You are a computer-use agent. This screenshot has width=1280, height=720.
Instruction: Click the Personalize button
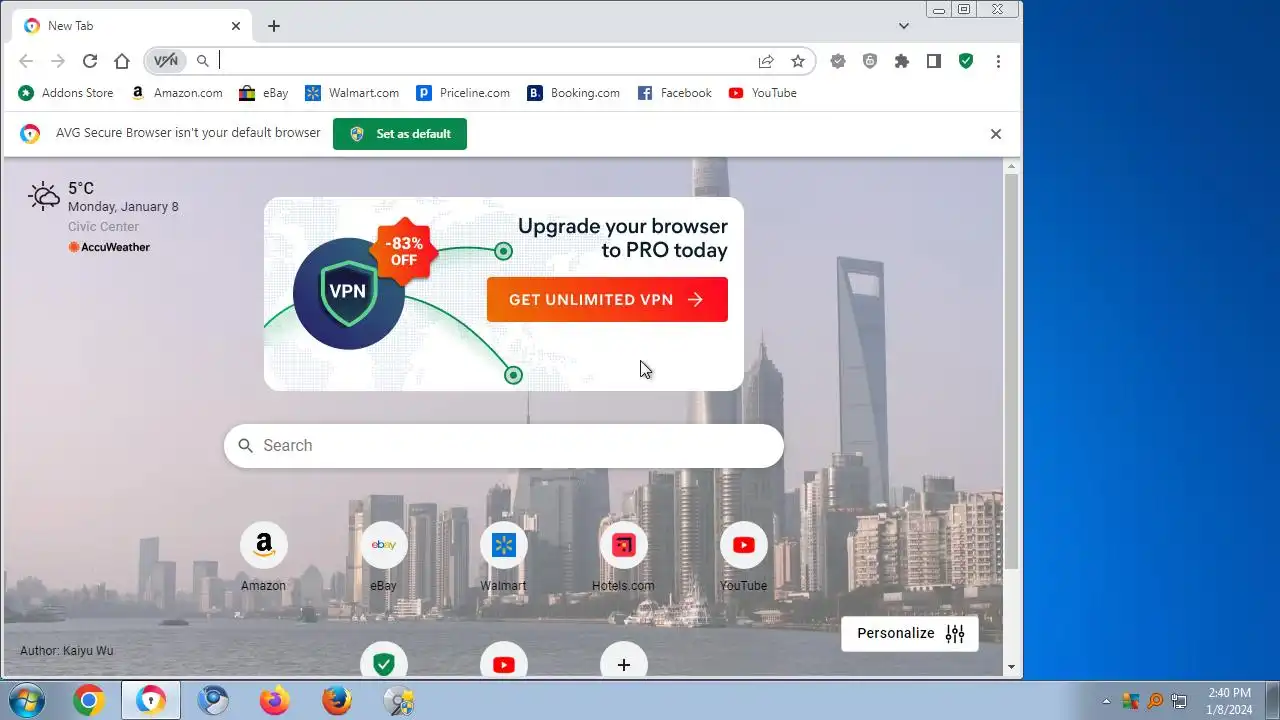(910, 634)
